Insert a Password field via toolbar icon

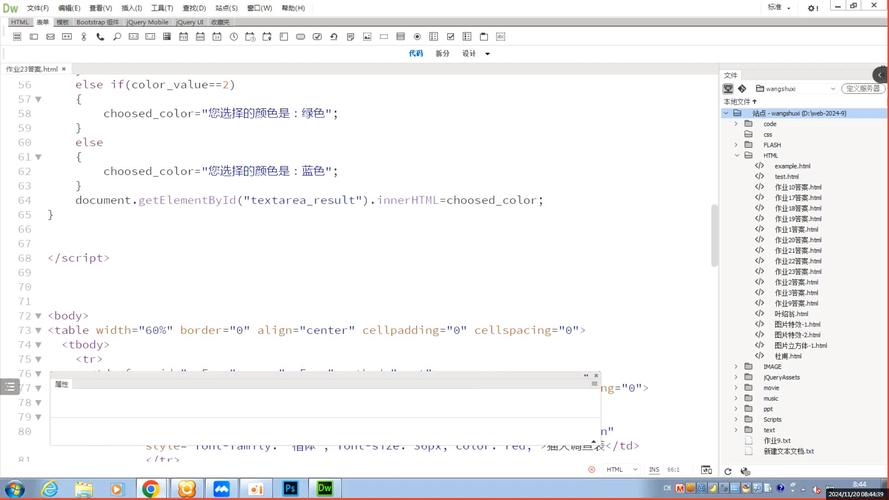click(67, 36)
